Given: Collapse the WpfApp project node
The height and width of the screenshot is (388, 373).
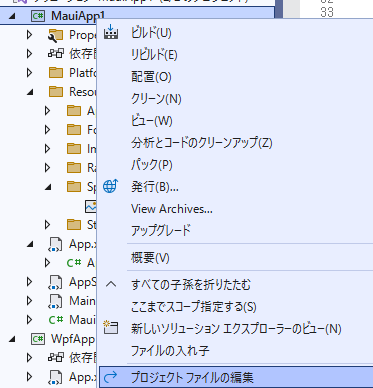Looking at the screenshot, I should pyautogui.click(x=12, y=339).
